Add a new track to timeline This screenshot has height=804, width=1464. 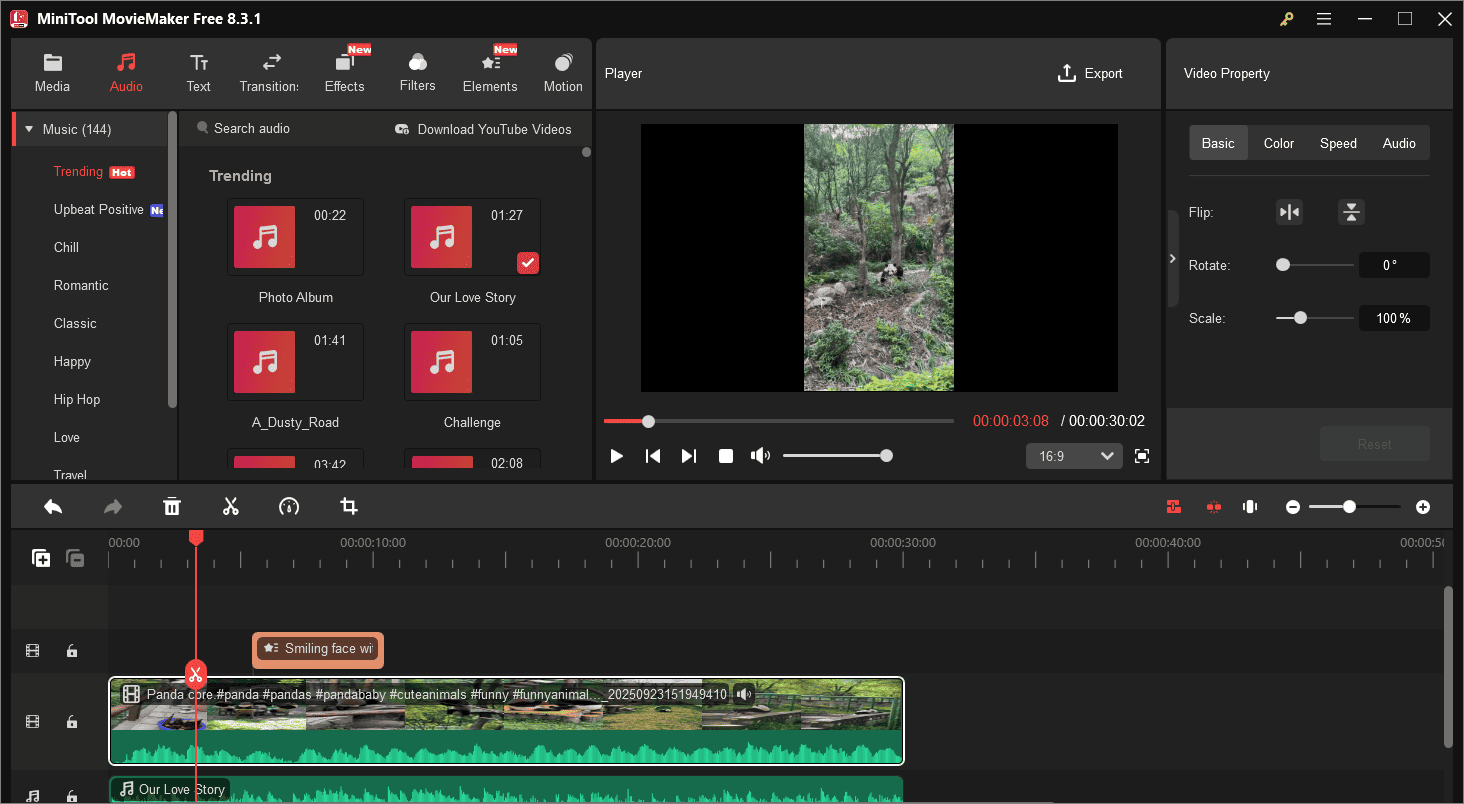(x=41, y=558)
